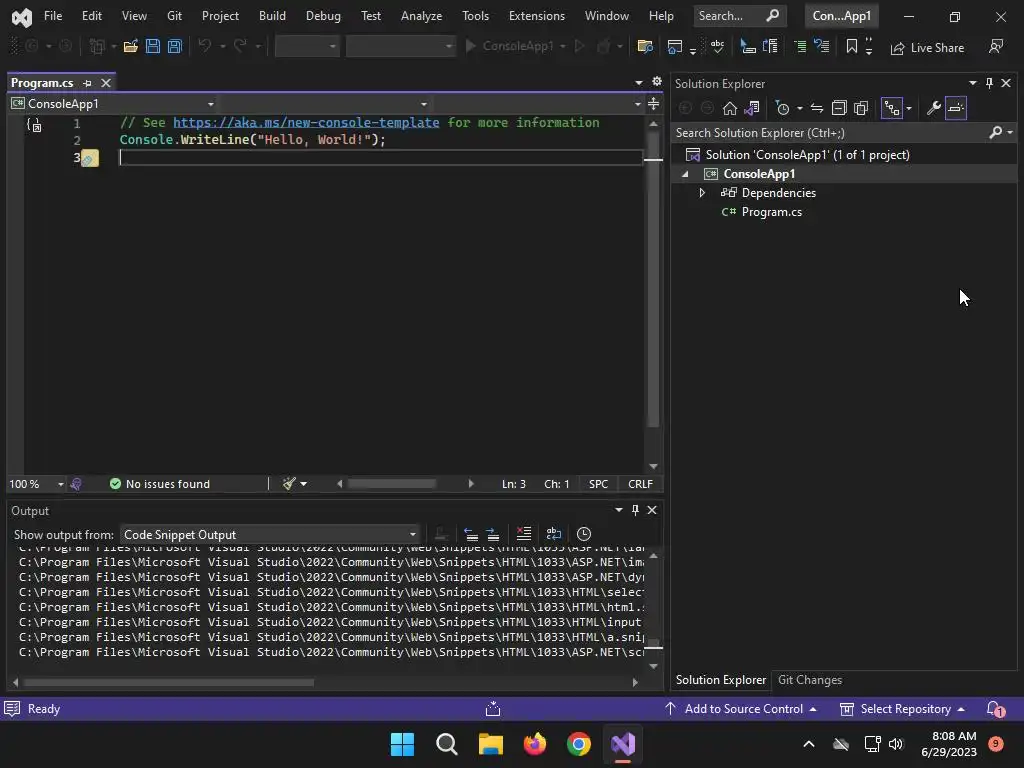
Task: Open the Analyze menu
Action: pyautogui.click(x=421, y=16)
